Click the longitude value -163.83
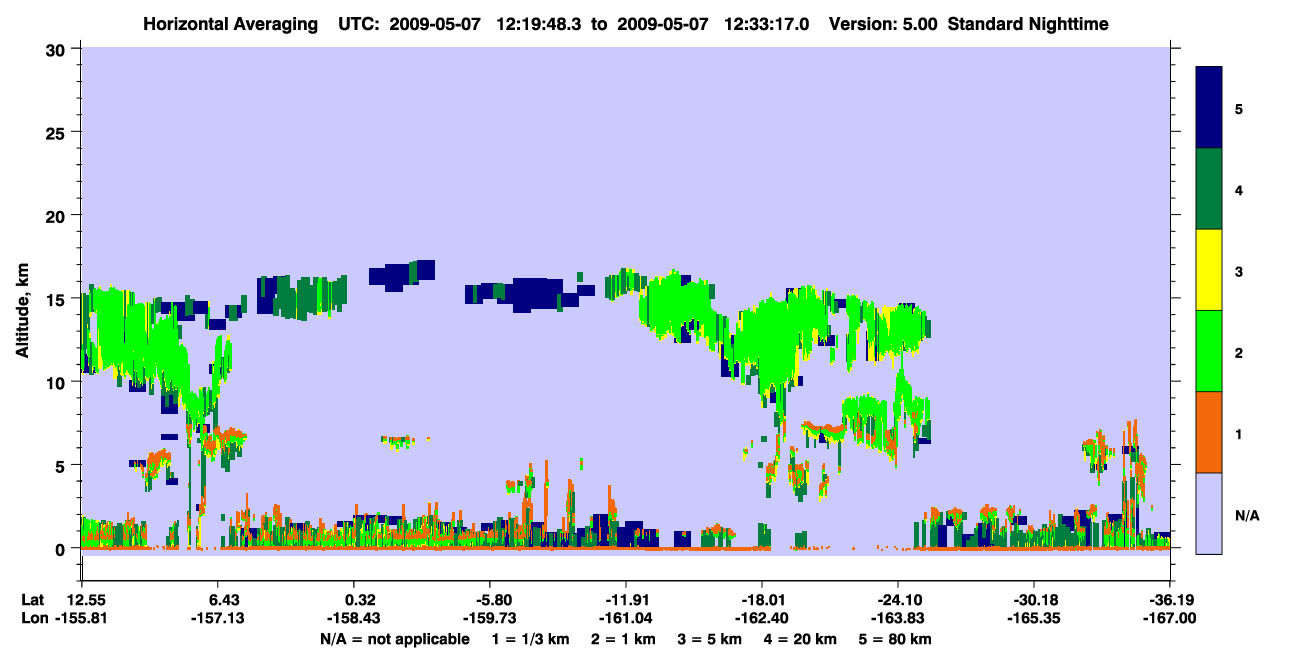The width and height of the screenshot is (1300, 667). pos(898,619)
